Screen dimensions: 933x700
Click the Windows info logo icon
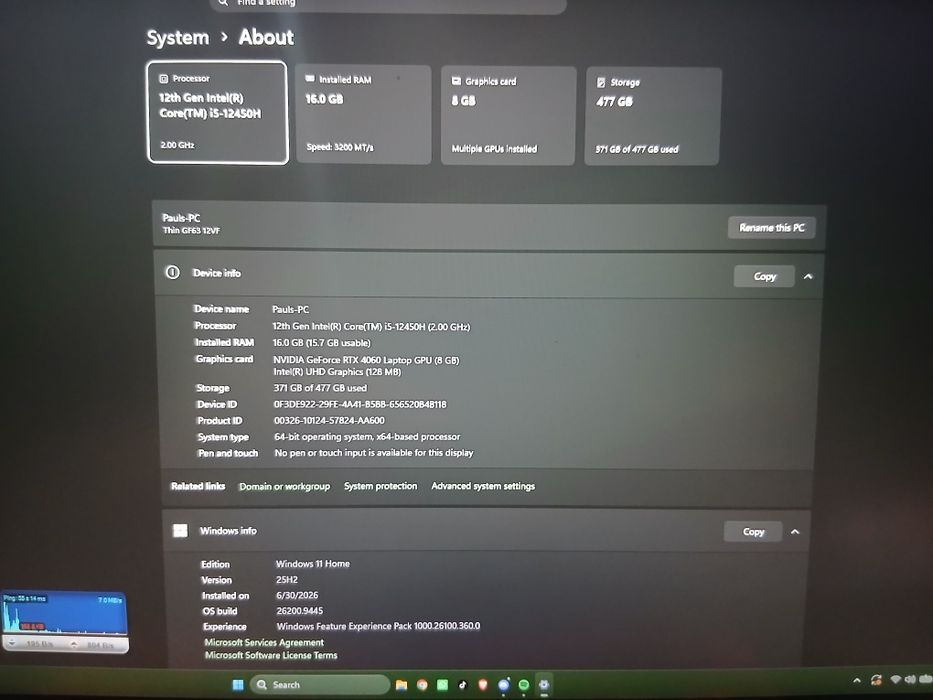pyautogui.click(x=180, y=530)
